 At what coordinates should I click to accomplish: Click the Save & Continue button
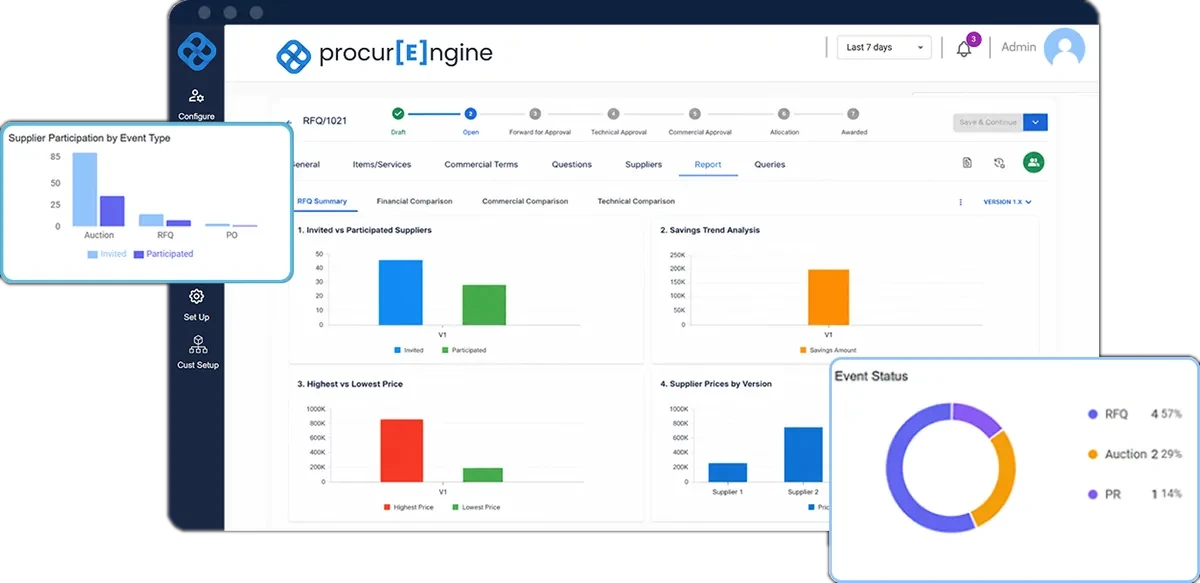(x=988, y=122)
